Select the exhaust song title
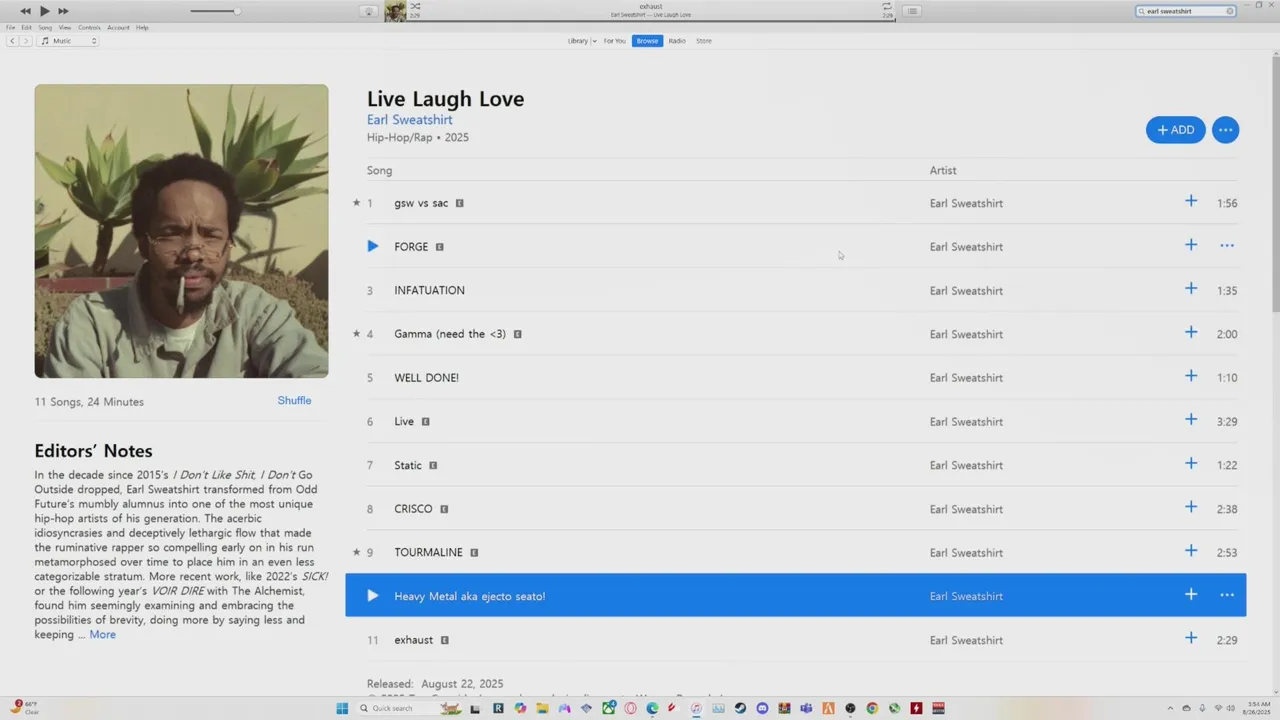This screenshot has width=1280, height=720. pos(414,640)
